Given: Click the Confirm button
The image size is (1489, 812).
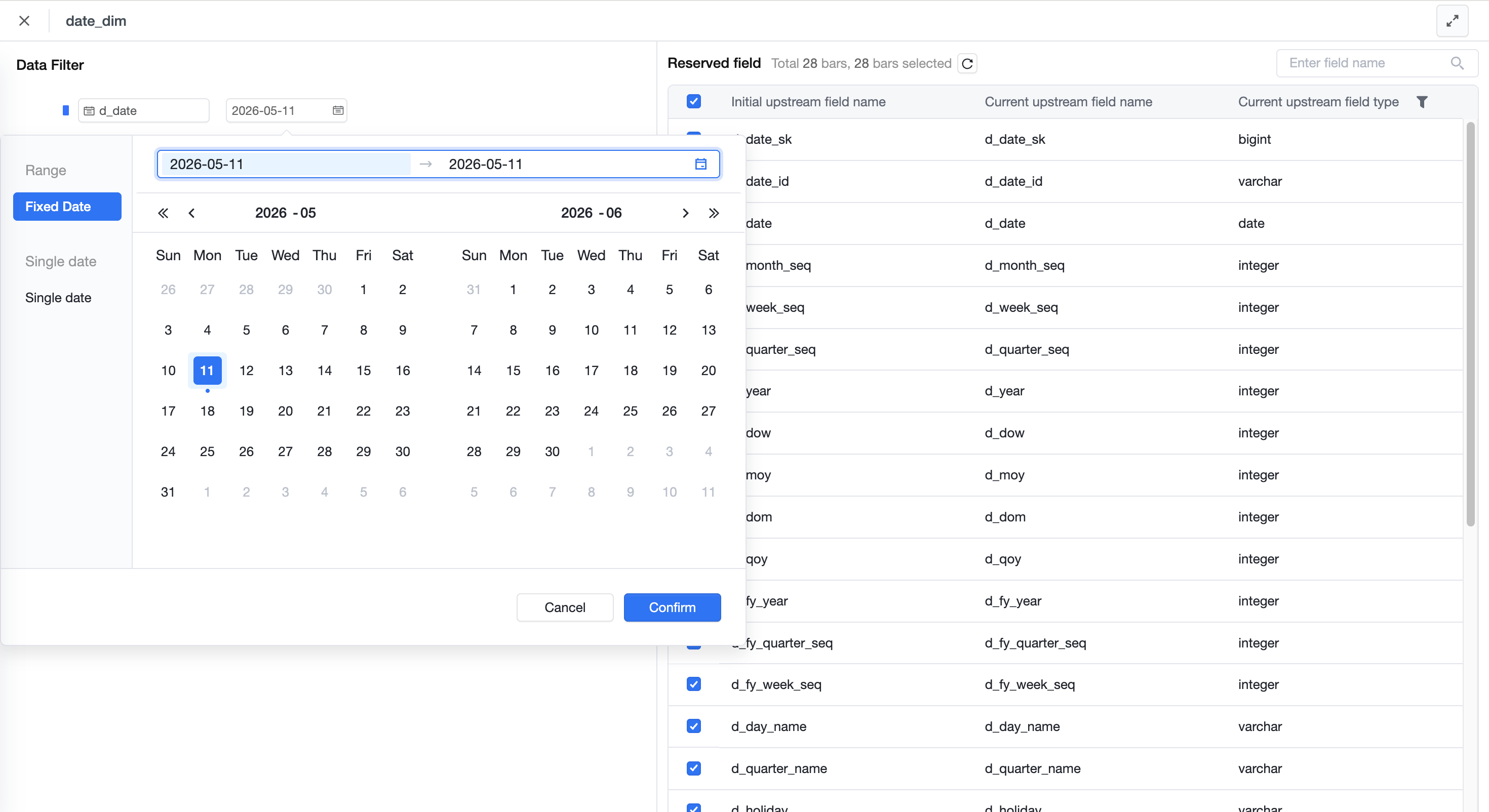Looking at the screenshot, I should point(672,607).
